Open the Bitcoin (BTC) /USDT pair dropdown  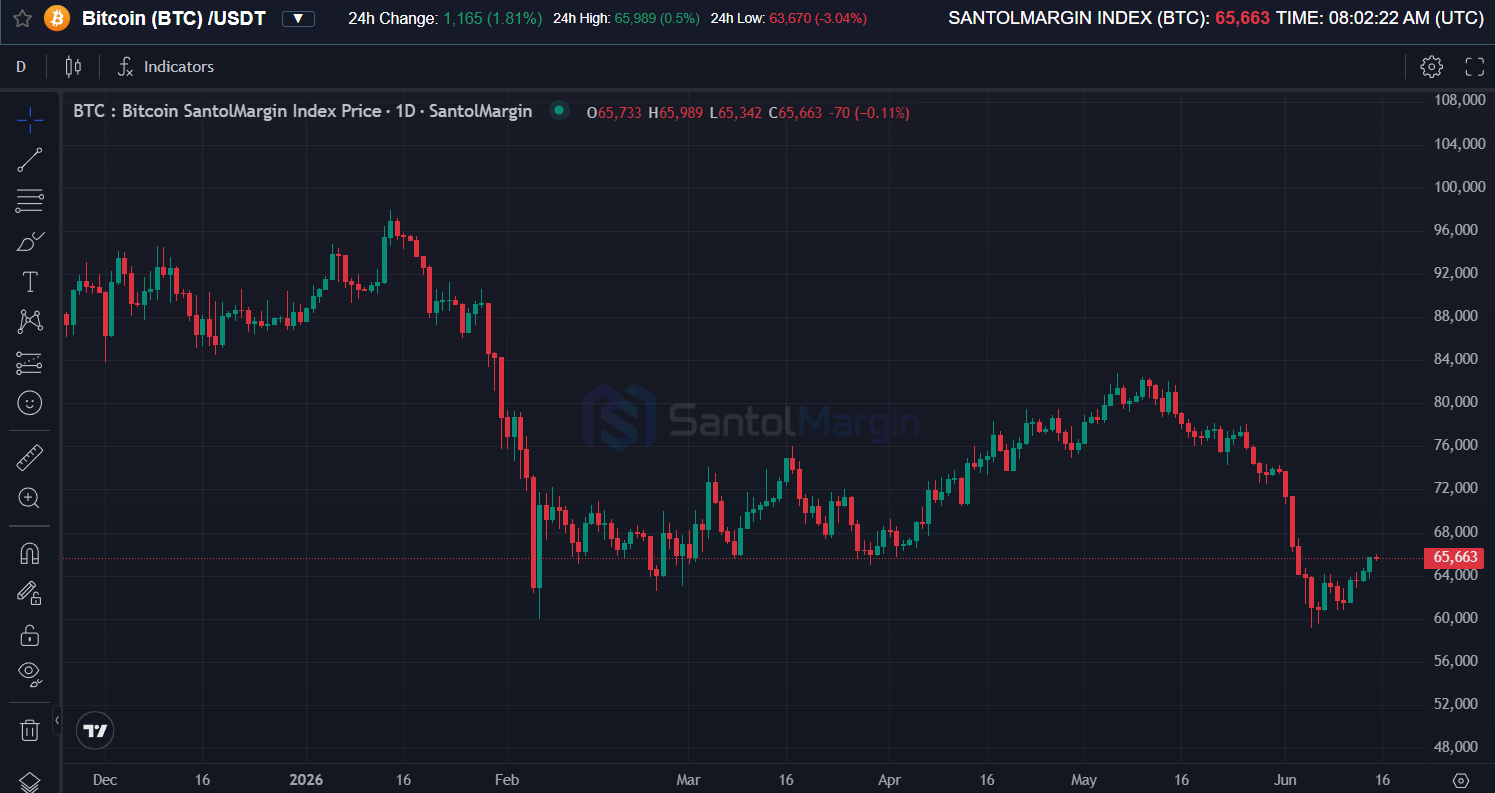(x=298, y=18)
